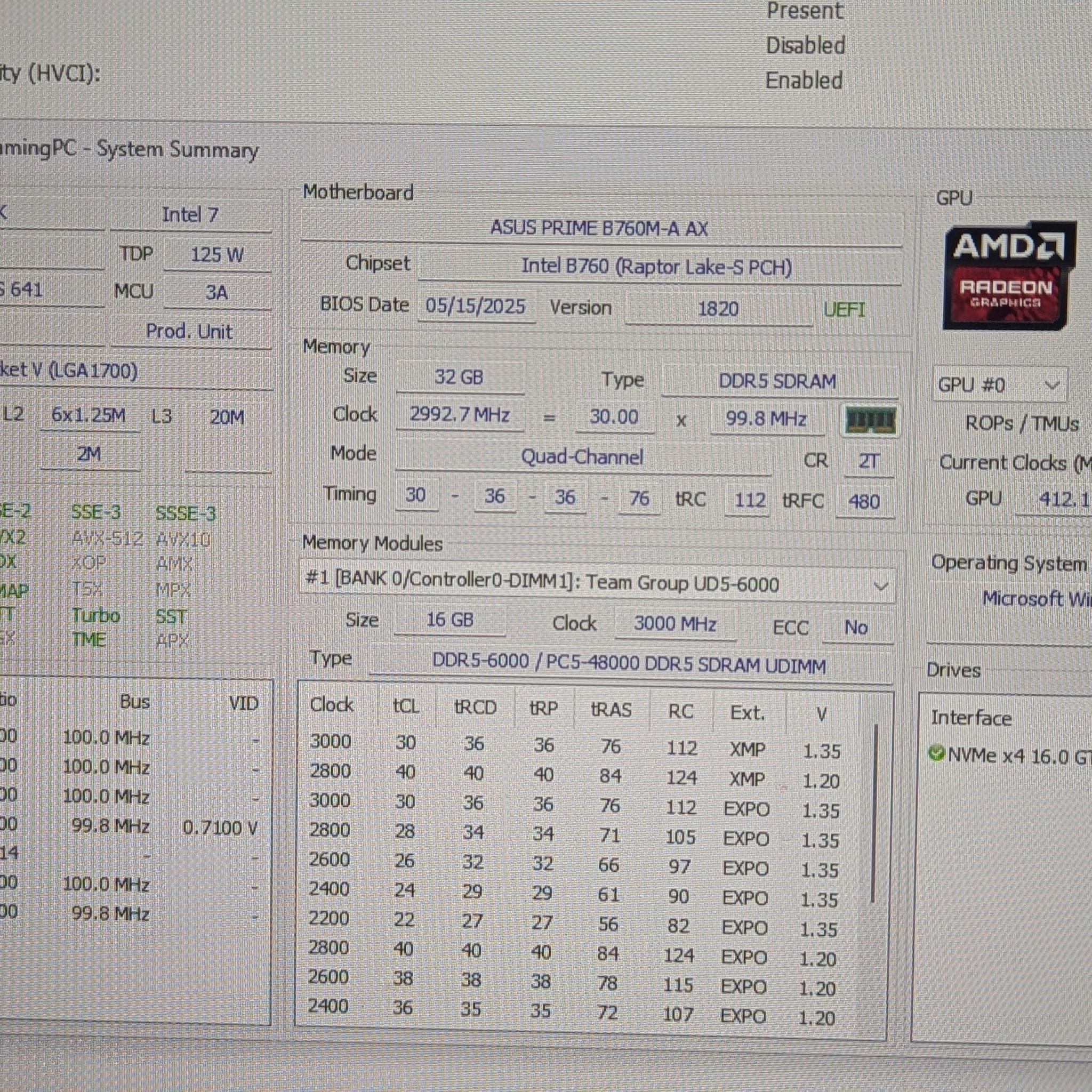Click the L2 cache value 6x1.25M

[x=89, y=415]
